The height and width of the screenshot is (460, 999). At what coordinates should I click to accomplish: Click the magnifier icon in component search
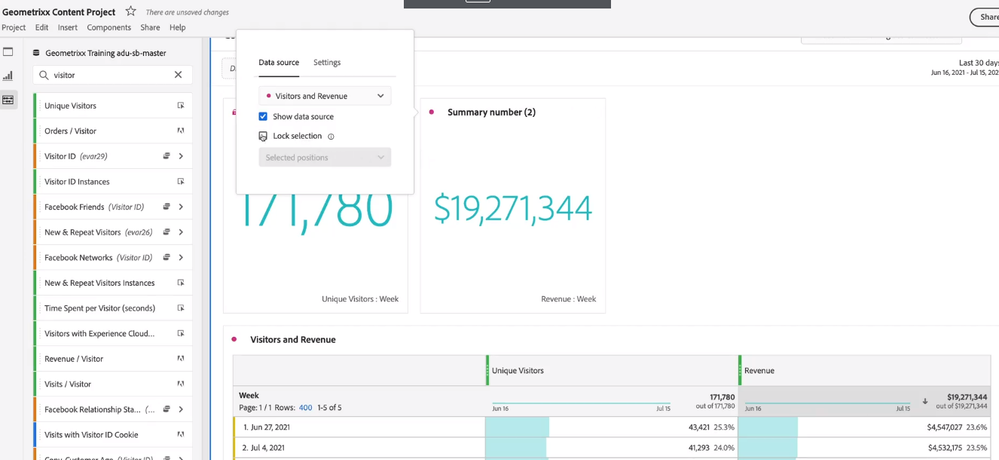tap(43, 75)
